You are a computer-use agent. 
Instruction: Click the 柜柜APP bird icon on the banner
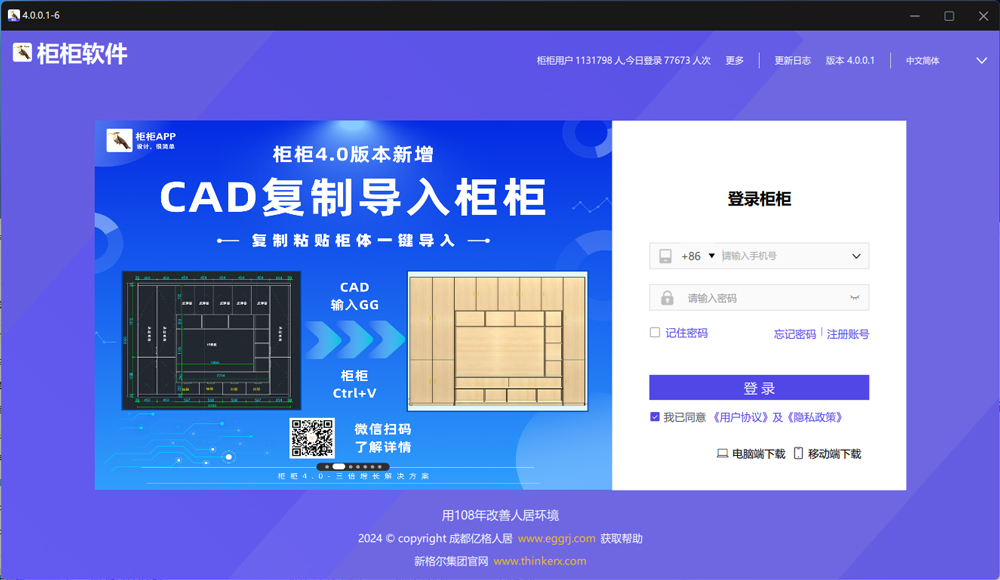119,140
